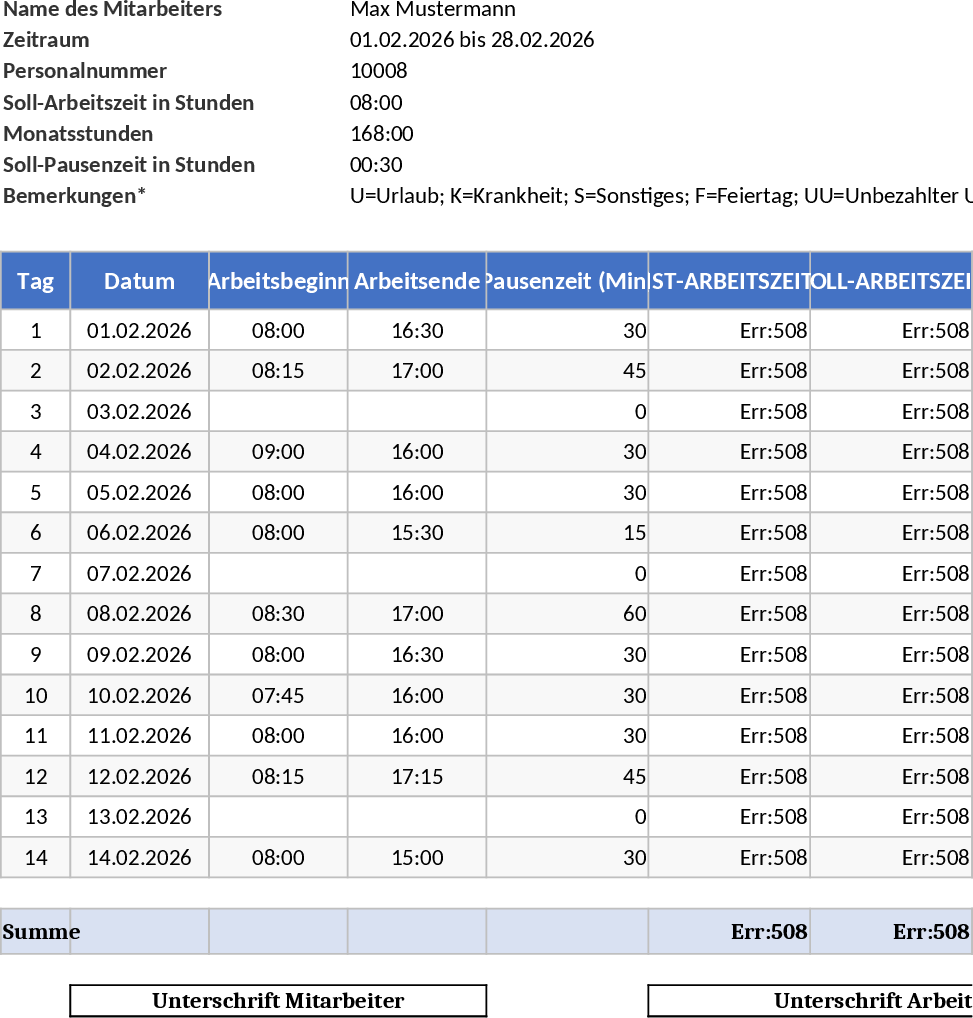Select the "Datum" column header
The width and height of the screenshot is (973, 1018).
coord(139,281)
